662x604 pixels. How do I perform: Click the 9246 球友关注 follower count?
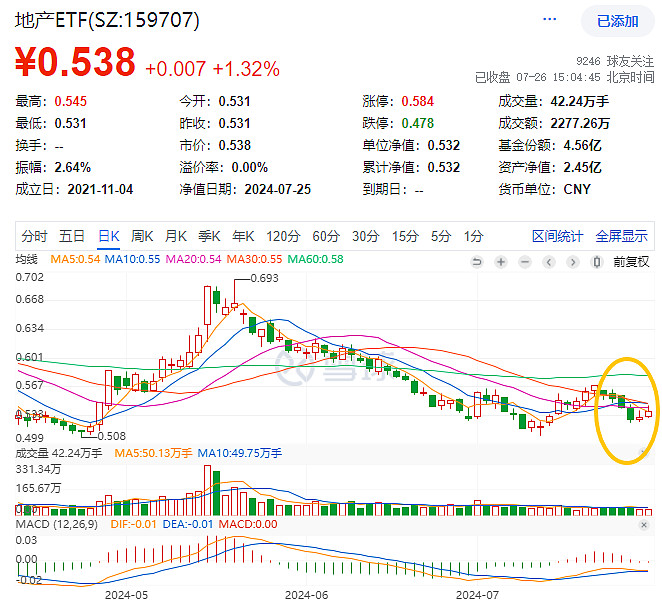[x=615, y=61]
